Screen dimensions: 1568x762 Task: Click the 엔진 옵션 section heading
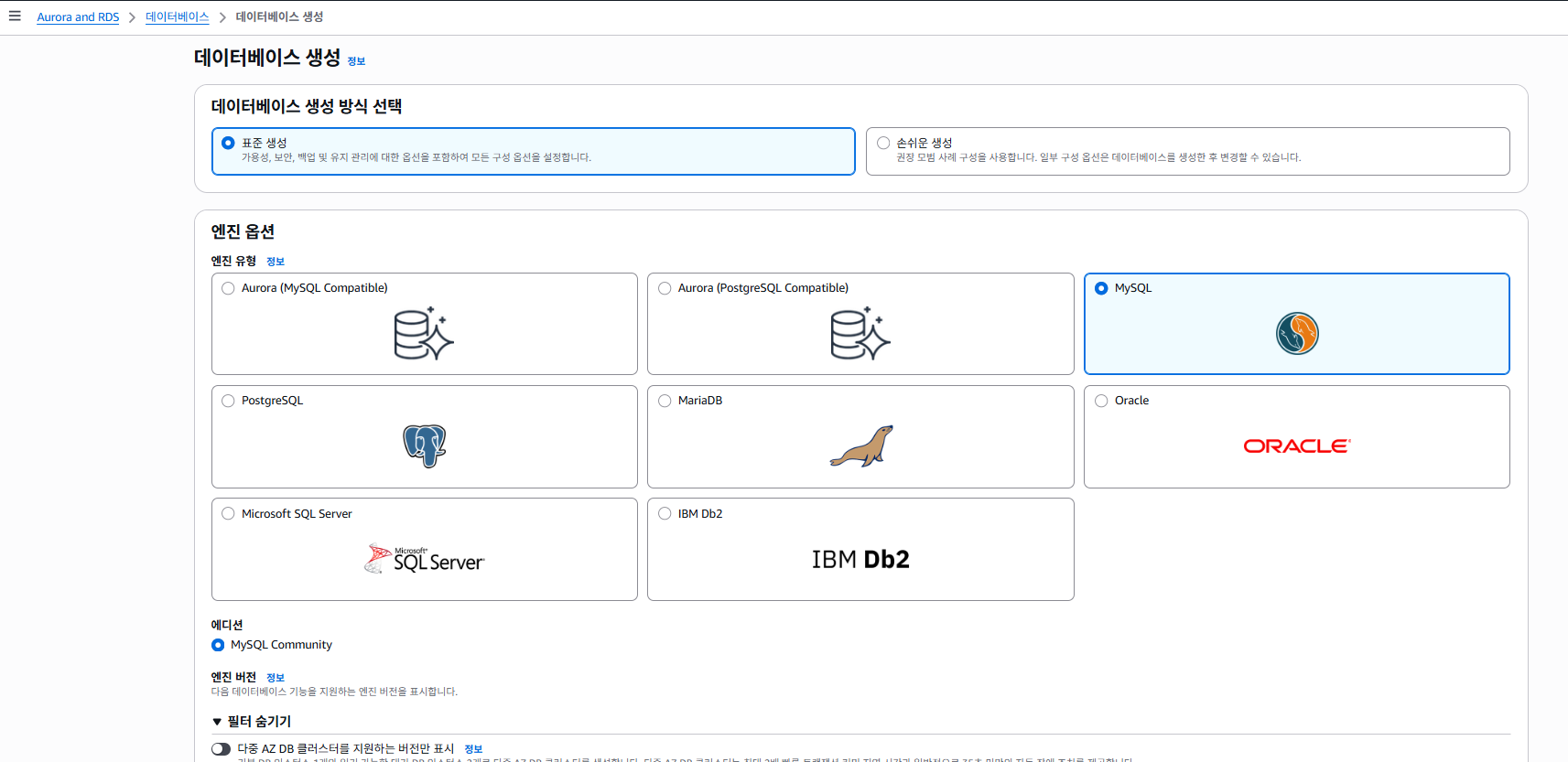coord(243,231)
